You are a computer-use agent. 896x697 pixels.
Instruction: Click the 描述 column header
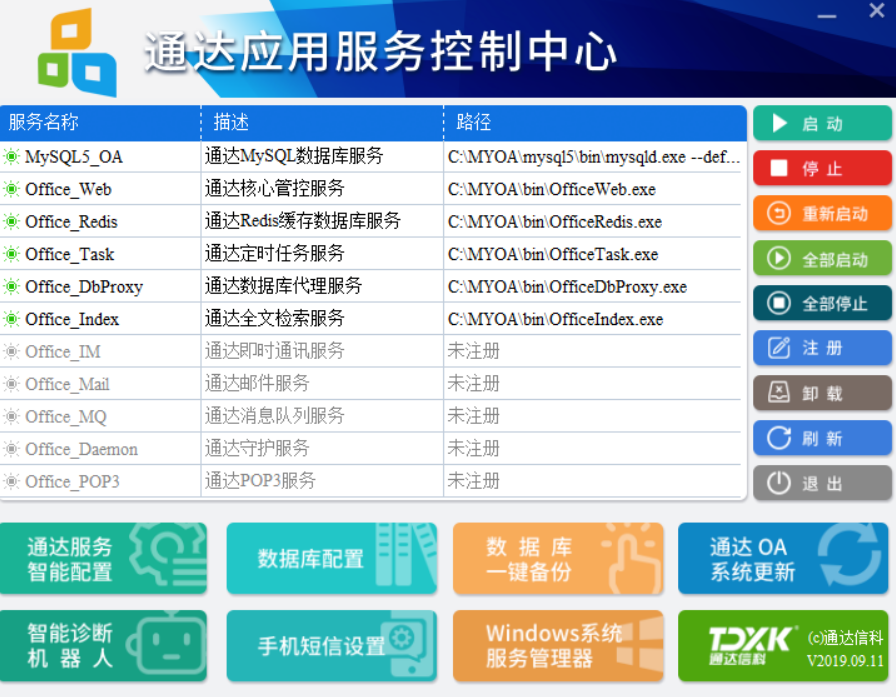coord(322,122)
